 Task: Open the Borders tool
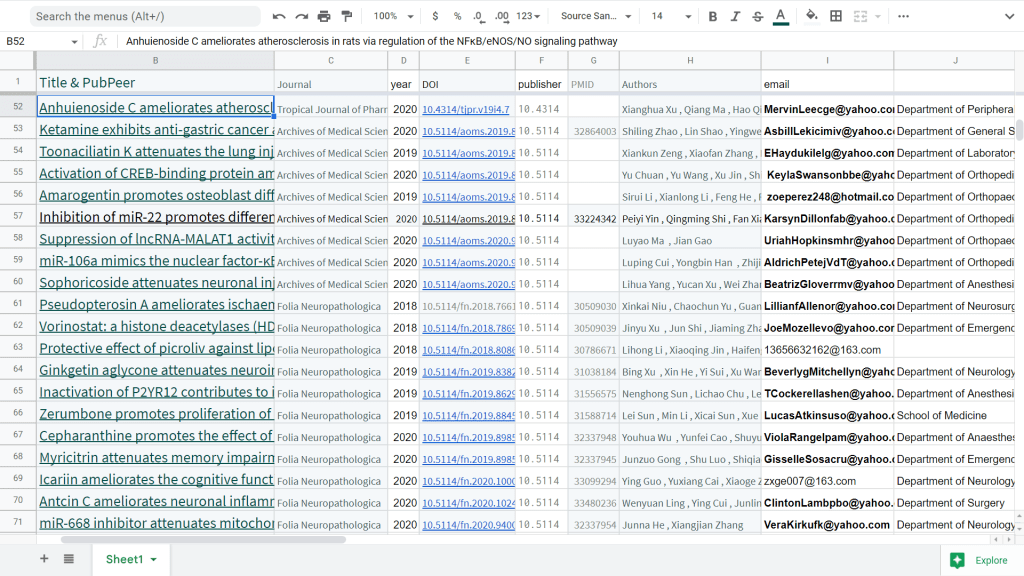836,16
